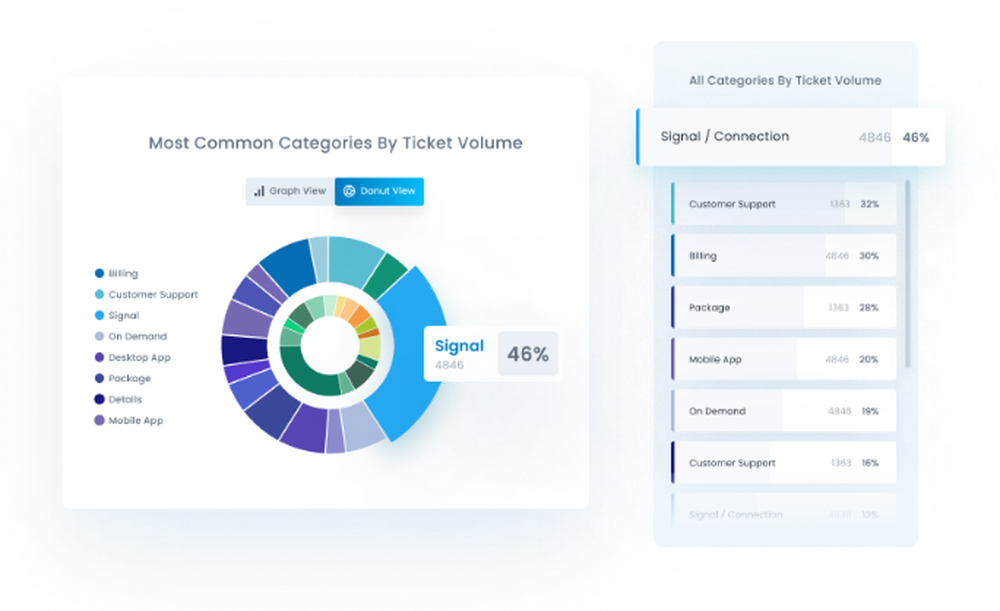Image resolution: width=1000 pixels, height=611 pixels.
Task: Click the donut icon in Donut View
Action: (349, 191)
